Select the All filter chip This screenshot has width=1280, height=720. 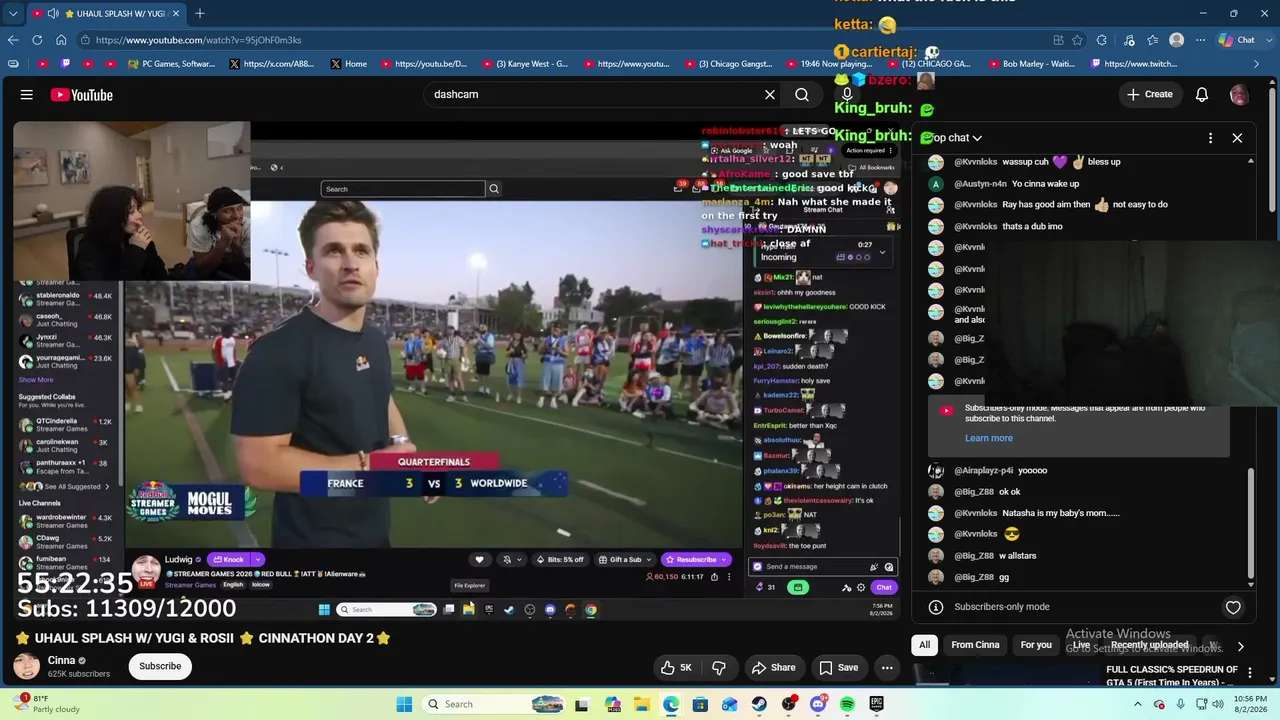925,645
